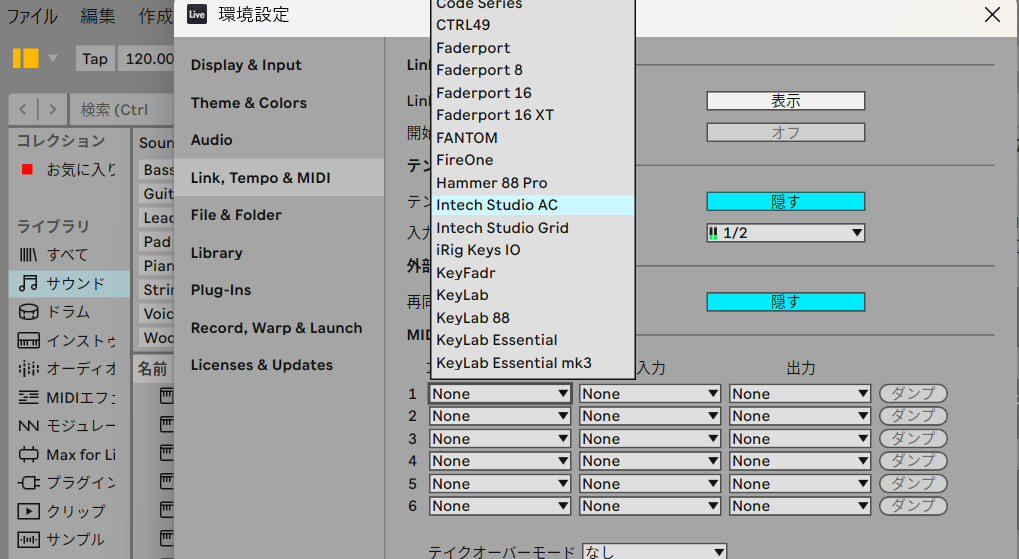Click the MIDI Effects (MIDIエフェクト) icon
This screenshot has width=1019, height=559.
[28, 398]
